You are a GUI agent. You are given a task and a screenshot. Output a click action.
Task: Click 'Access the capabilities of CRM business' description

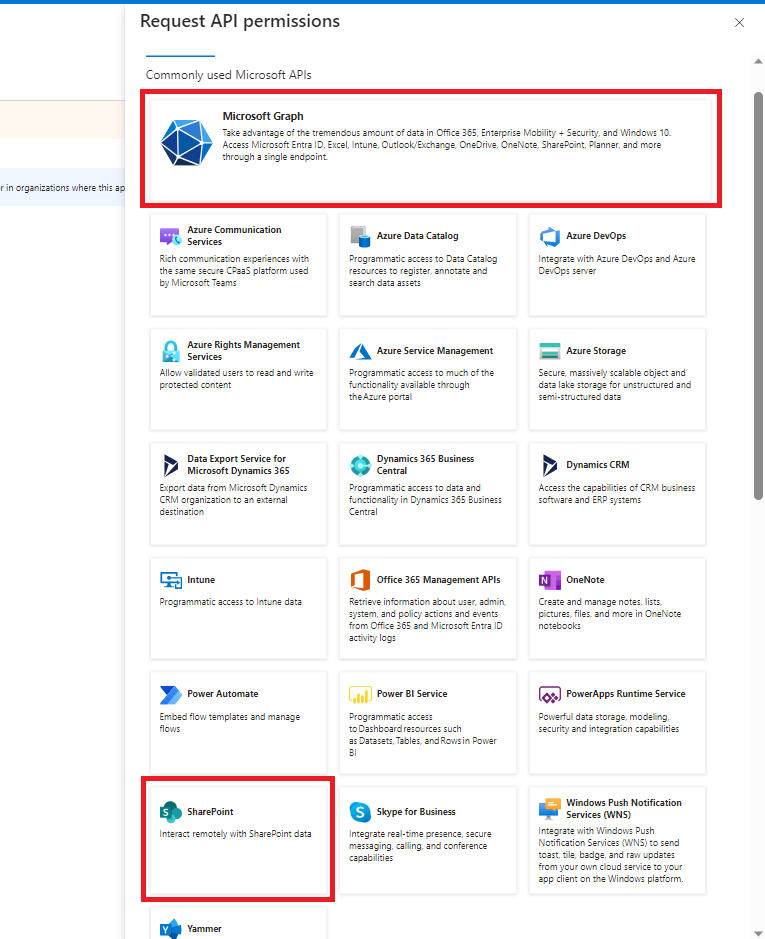pos(617,493)
